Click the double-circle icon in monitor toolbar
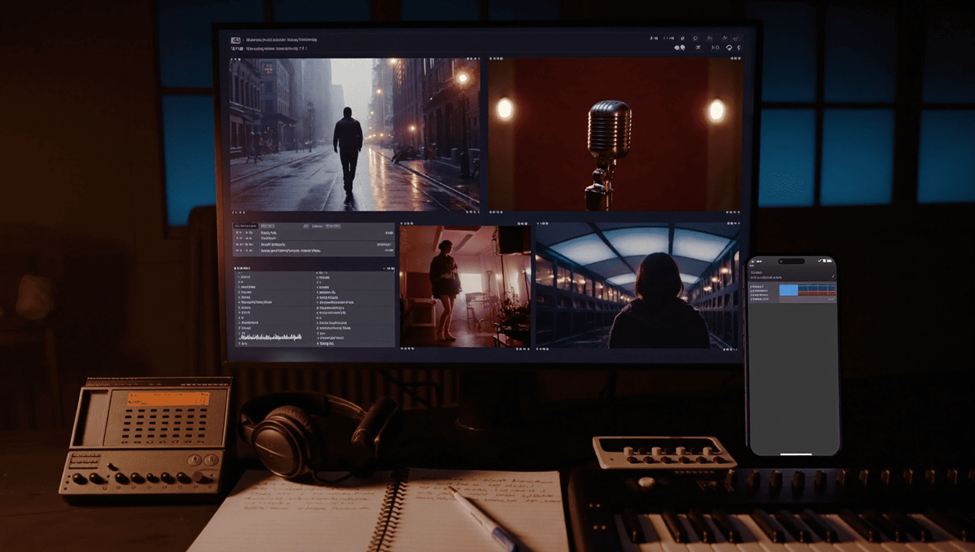The image size is (975, 552). [x=680, y=47]
